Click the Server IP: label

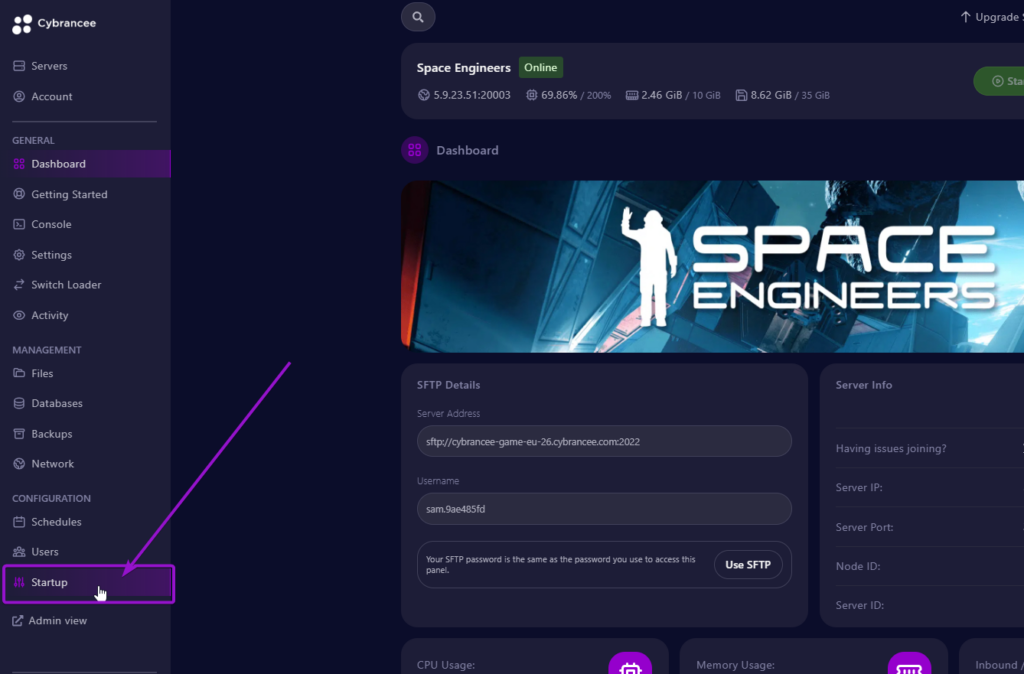coord(859,488)
